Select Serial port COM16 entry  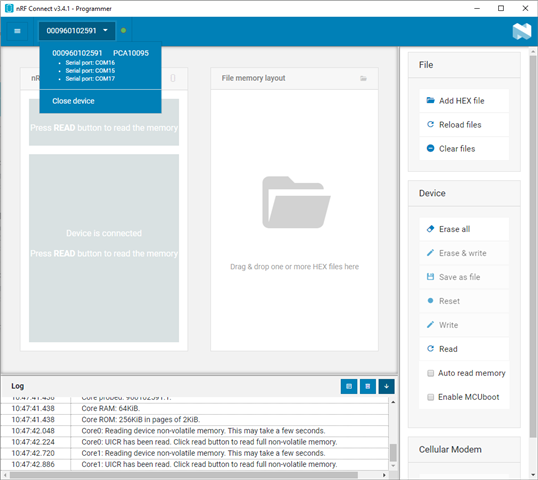pos(90,63)
